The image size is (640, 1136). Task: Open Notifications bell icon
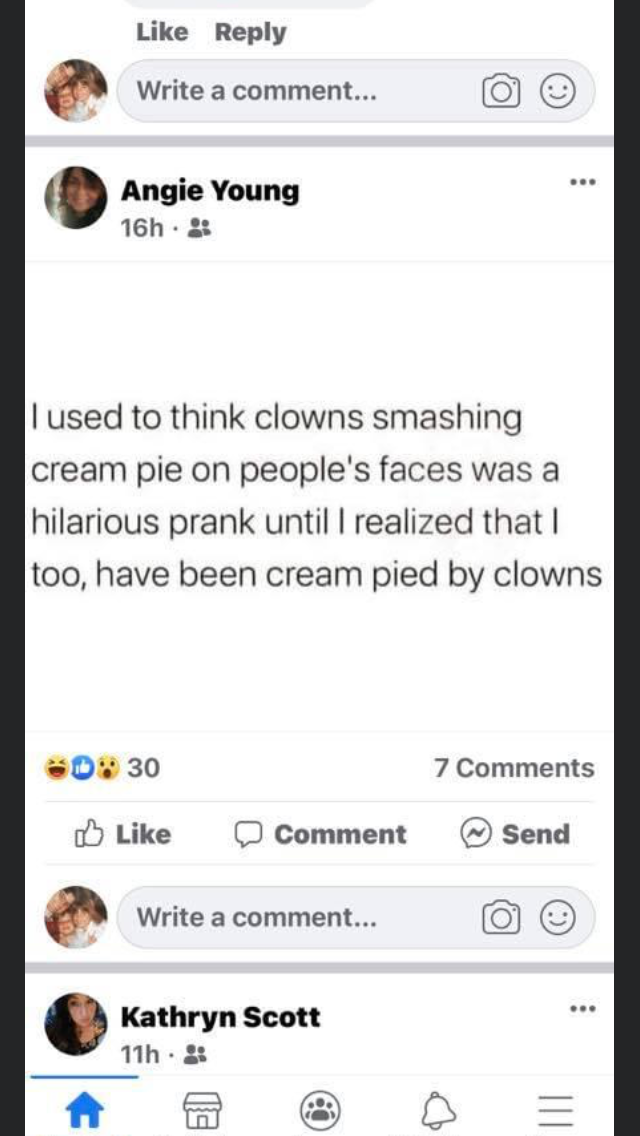coord(439,1110)
